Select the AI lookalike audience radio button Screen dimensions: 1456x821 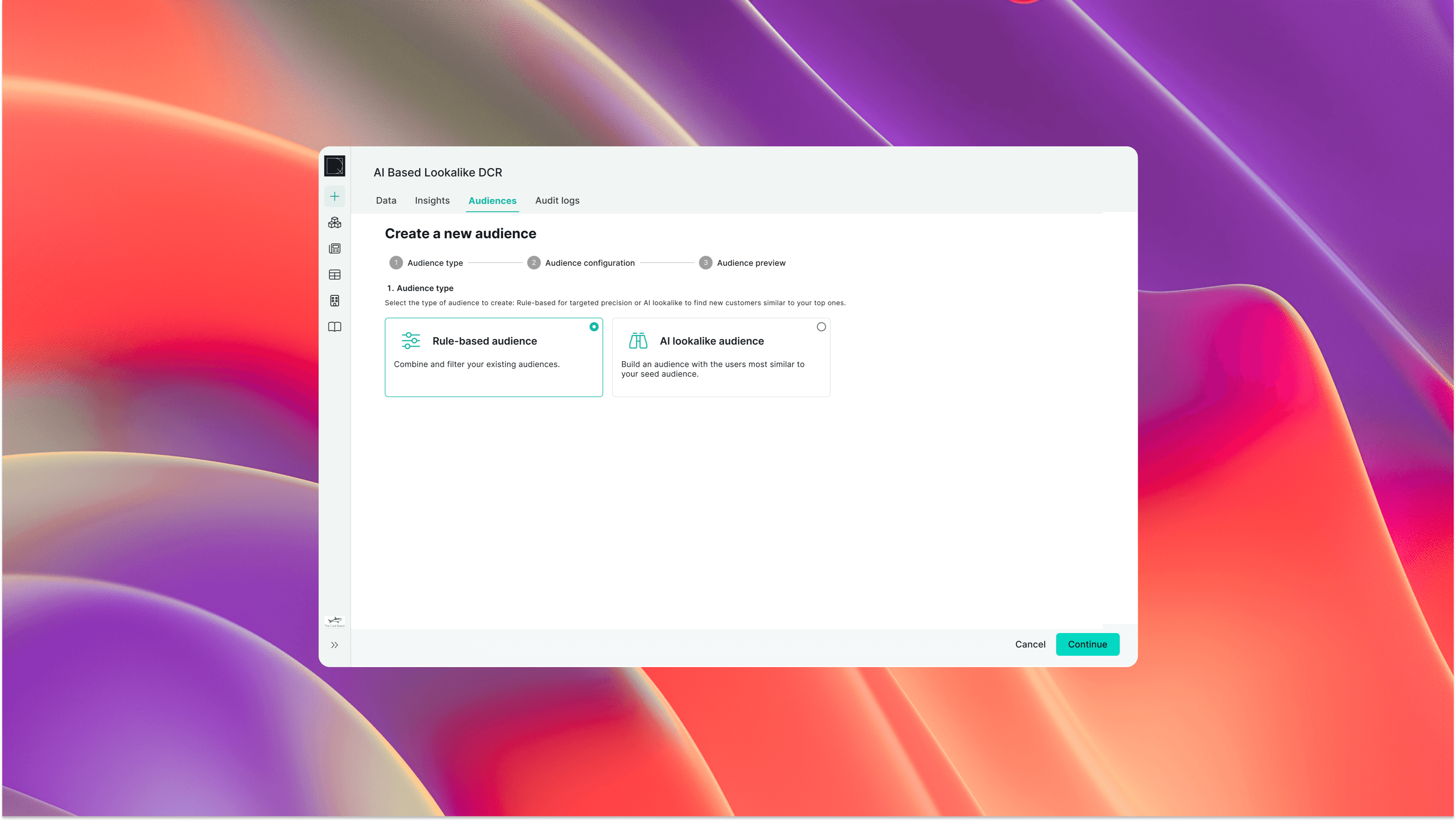(821, 327)
